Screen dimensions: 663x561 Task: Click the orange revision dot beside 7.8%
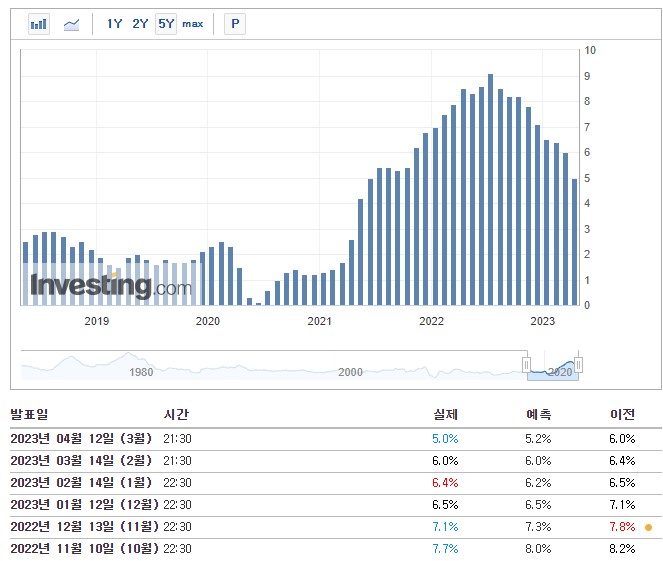point(648,527)
